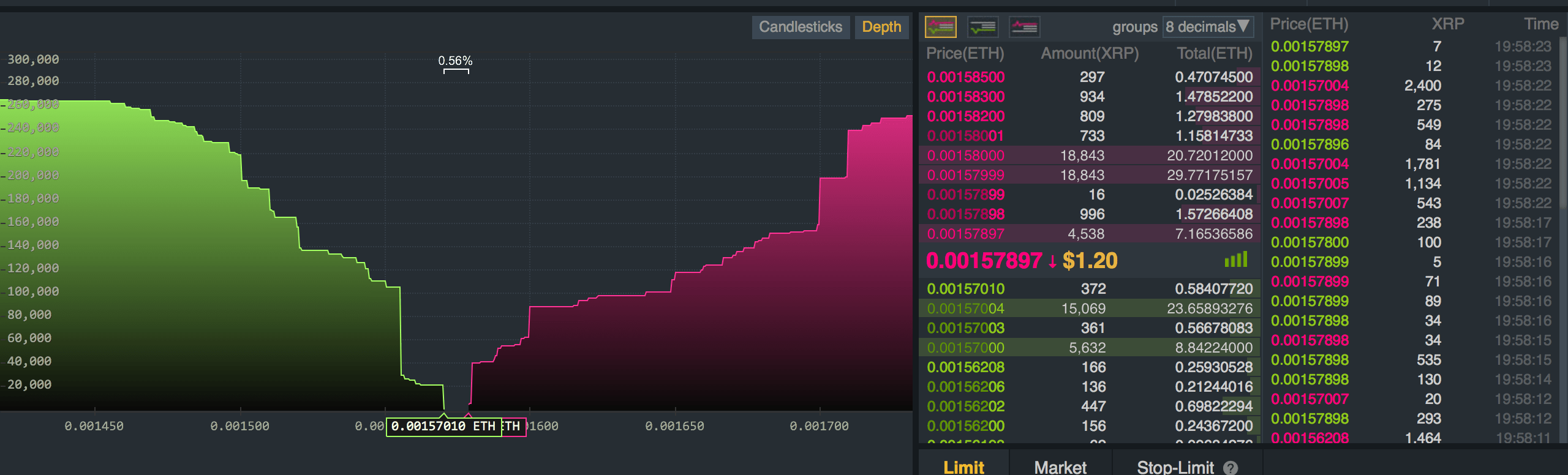Select the buy order at 0.00157000
Viewport: 1568px width, 475px height.
1090,348
